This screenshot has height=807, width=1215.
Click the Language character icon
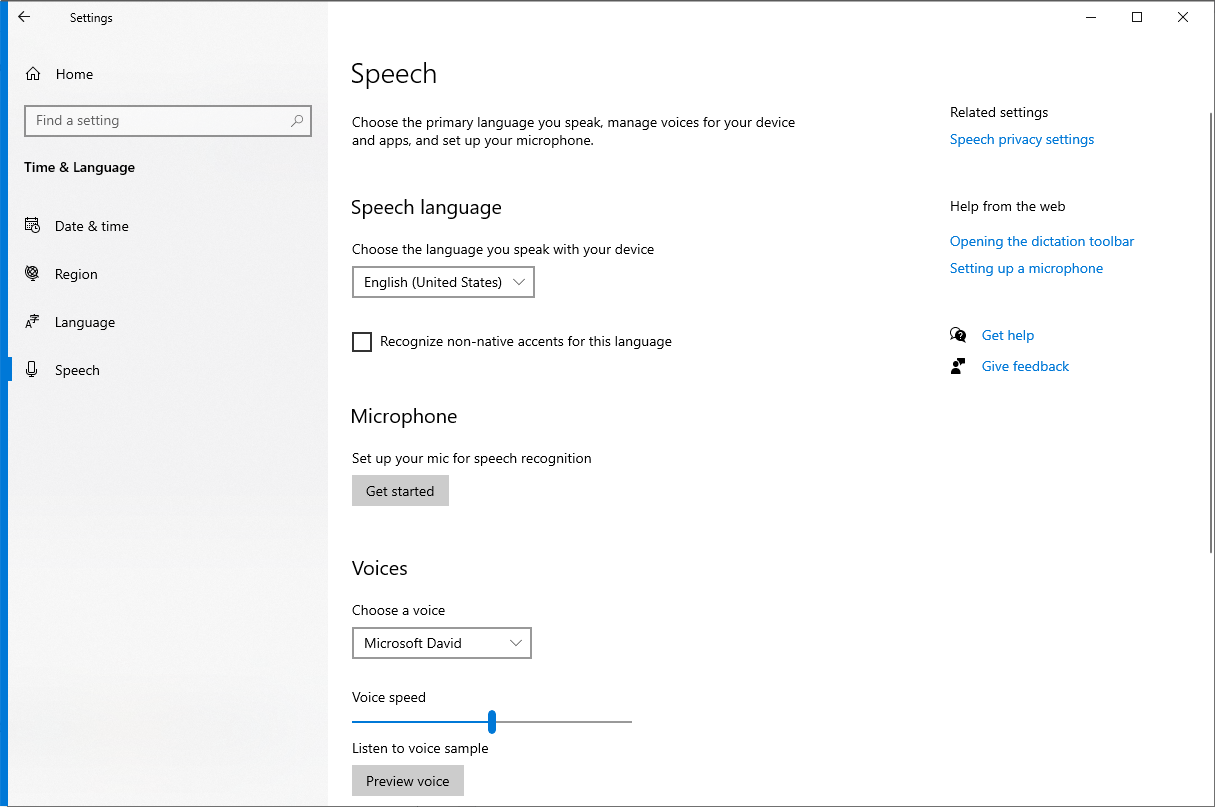tap(33, 322)
